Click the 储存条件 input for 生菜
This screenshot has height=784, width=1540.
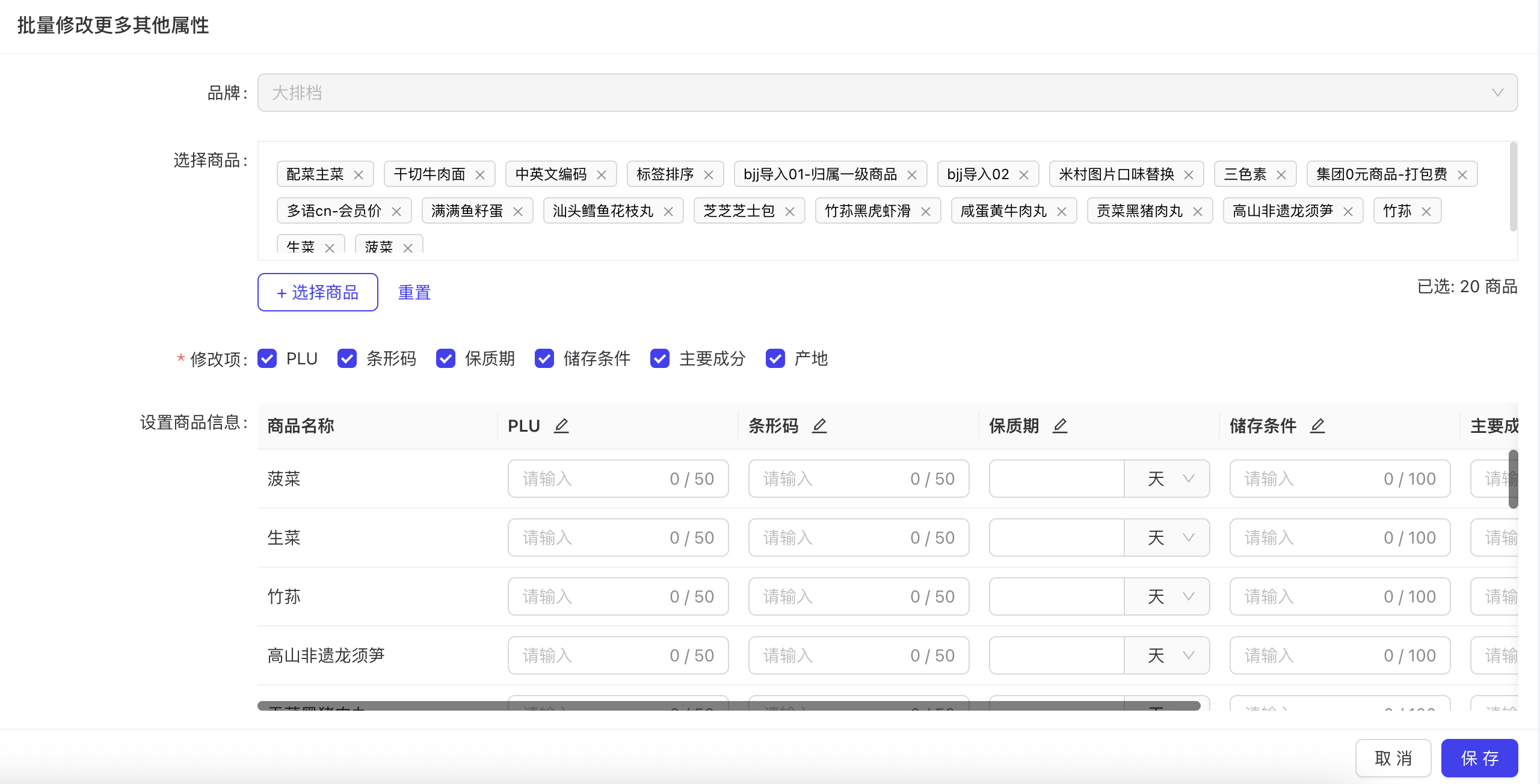click(1340, 537)
